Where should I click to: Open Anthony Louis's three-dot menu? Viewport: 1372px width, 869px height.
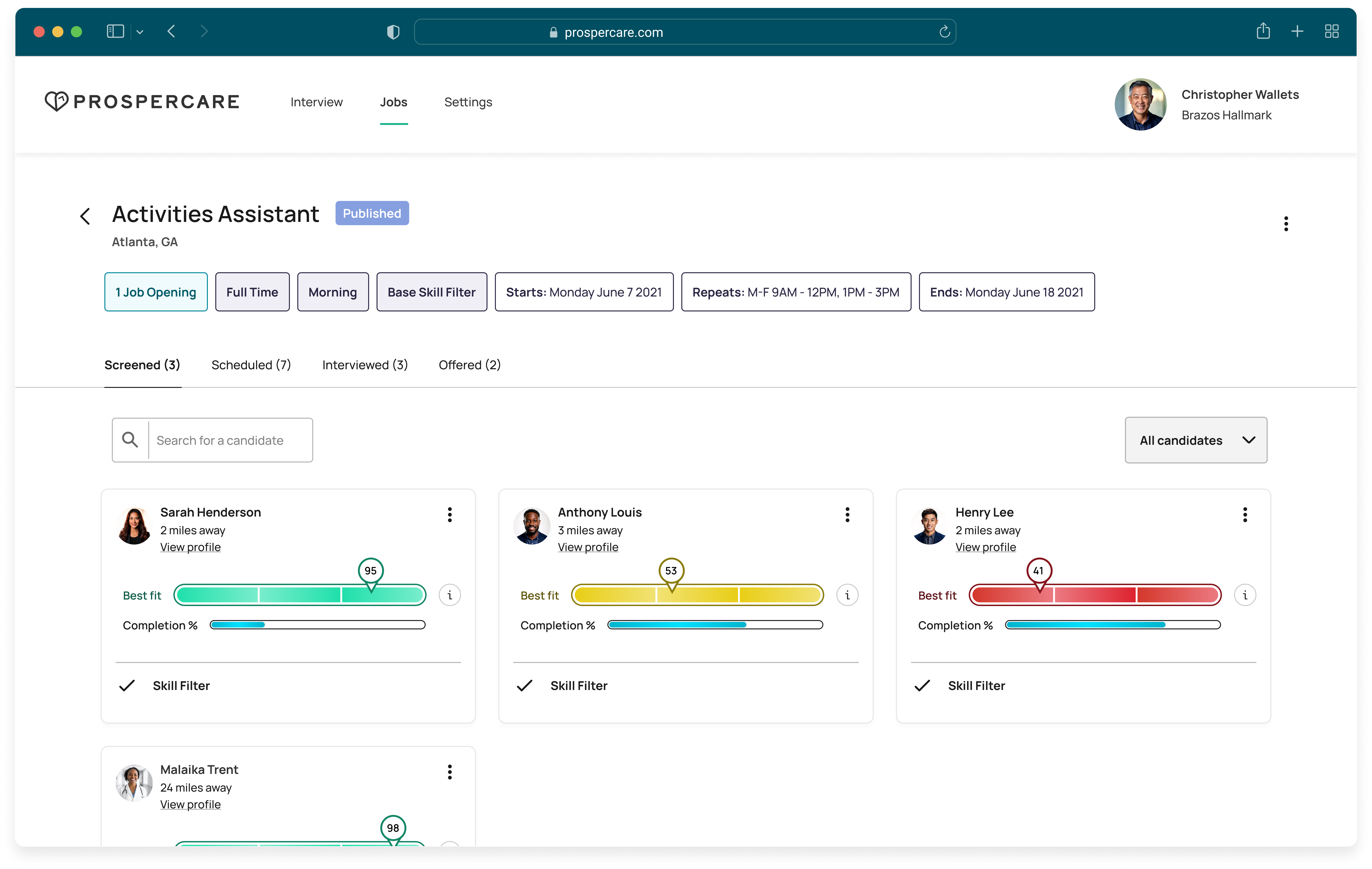(x=847, y=514)
